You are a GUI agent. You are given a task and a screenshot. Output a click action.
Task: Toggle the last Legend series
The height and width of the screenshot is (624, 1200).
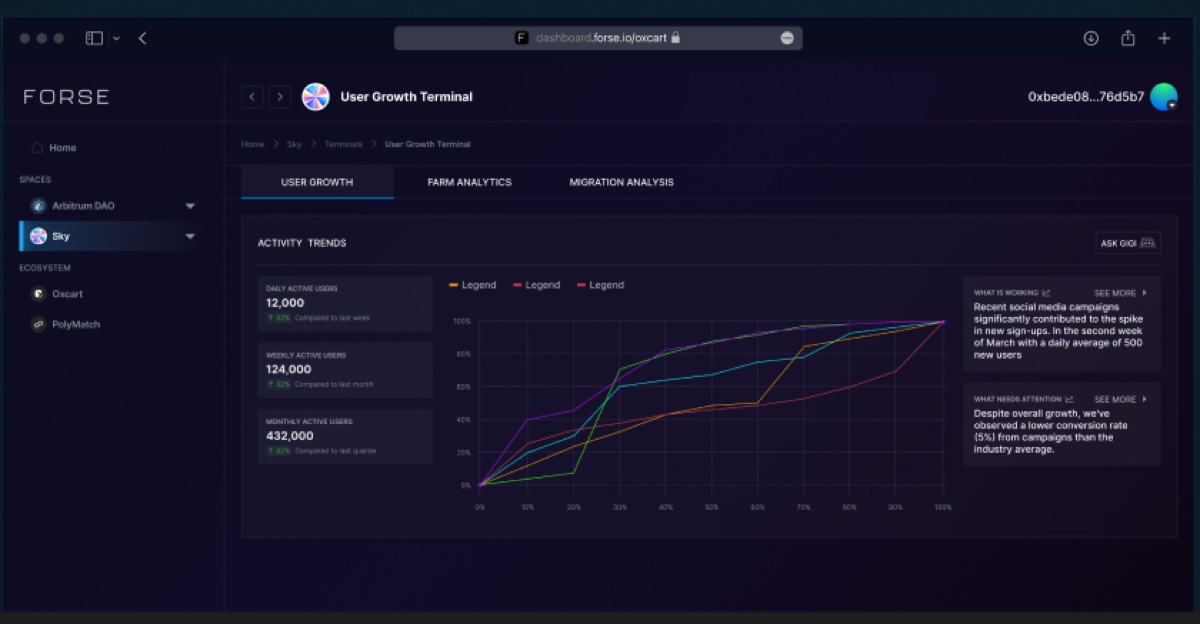point(600,285)
